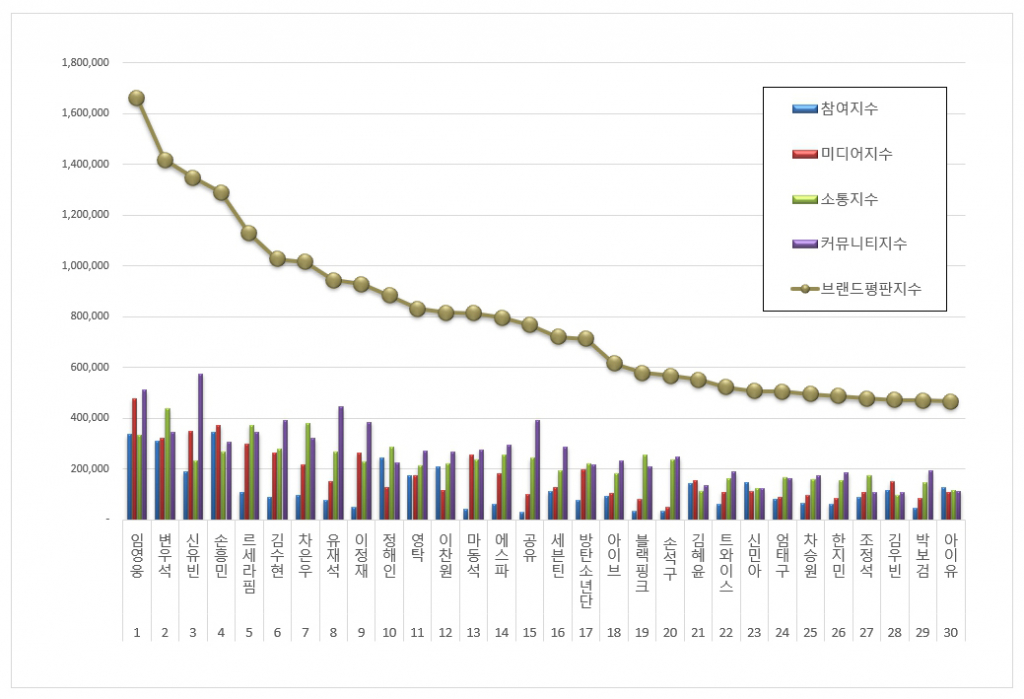Select the line data point above 변우석
Image resolution: width=1024 pixels, height=699 pixels.
coord(165,160)
